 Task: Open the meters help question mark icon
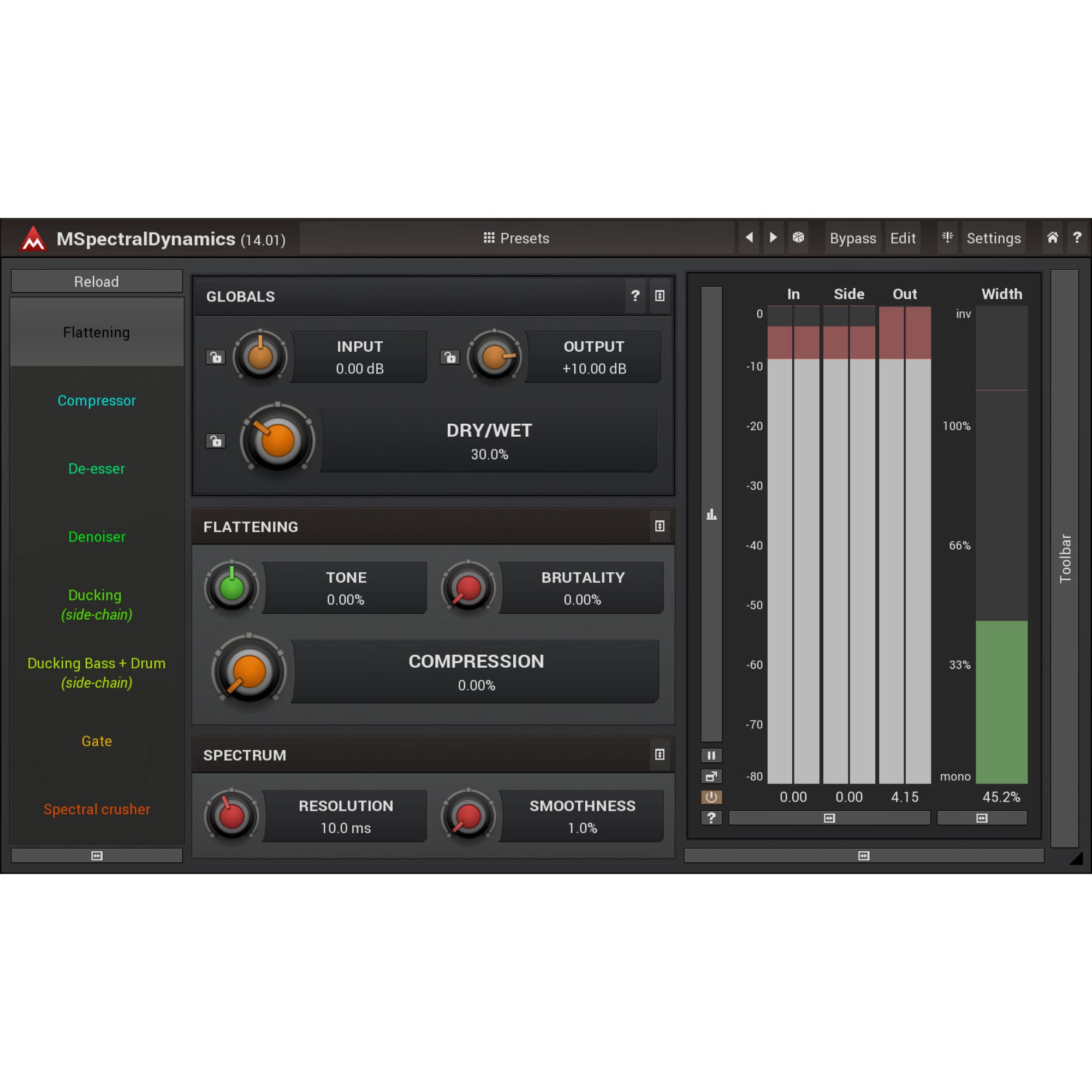(711, 818)
